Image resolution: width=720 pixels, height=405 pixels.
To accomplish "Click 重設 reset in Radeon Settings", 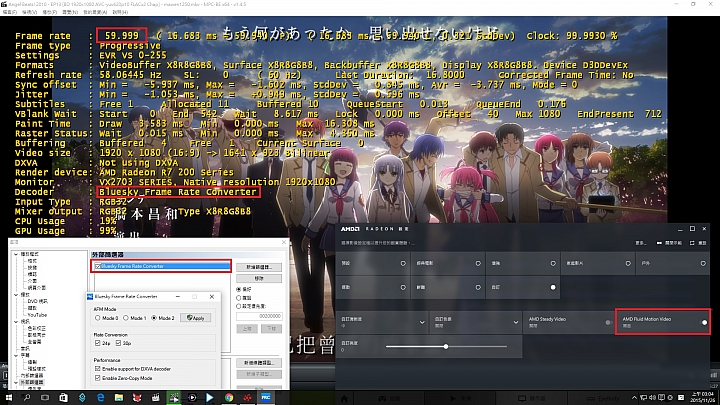I will 699,243.
